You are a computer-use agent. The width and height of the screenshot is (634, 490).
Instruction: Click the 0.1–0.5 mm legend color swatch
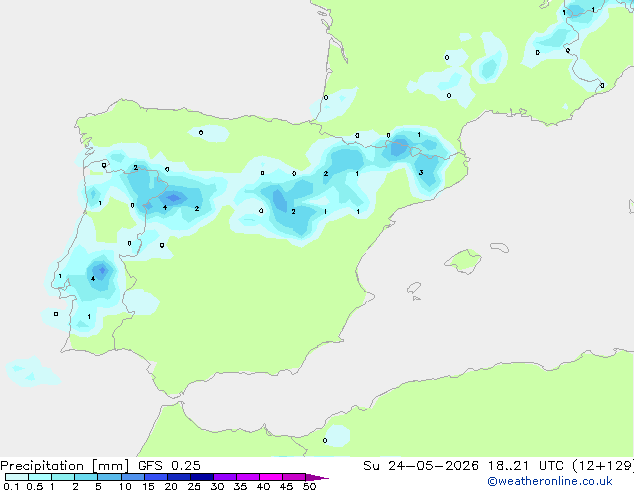[x=17, y=477]
